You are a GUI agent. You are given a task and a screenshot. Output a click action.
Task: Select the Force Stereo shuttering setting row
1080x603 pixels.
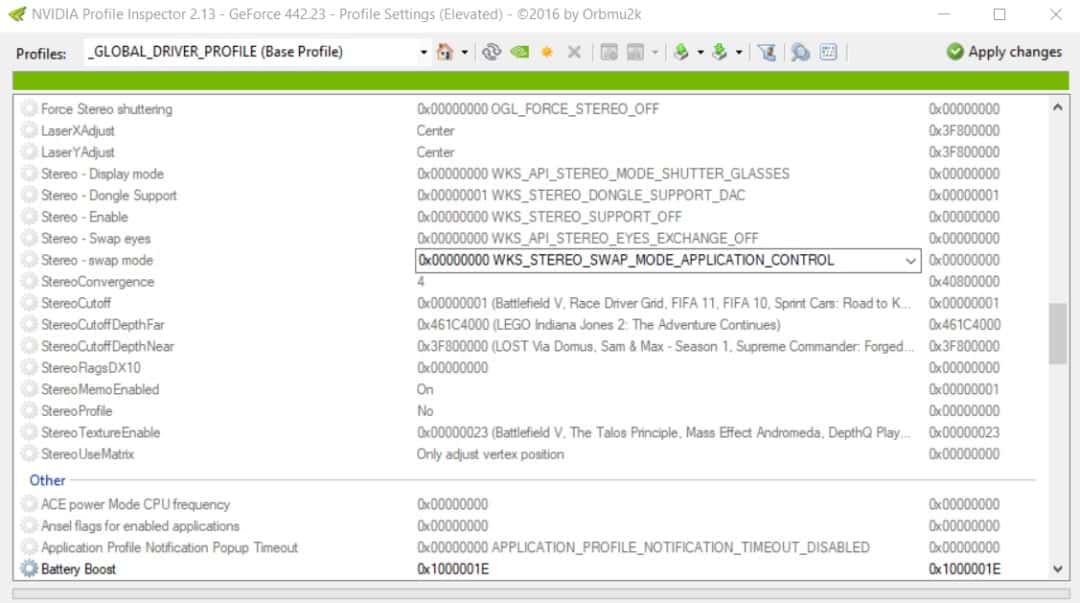[x=532, y=109]
